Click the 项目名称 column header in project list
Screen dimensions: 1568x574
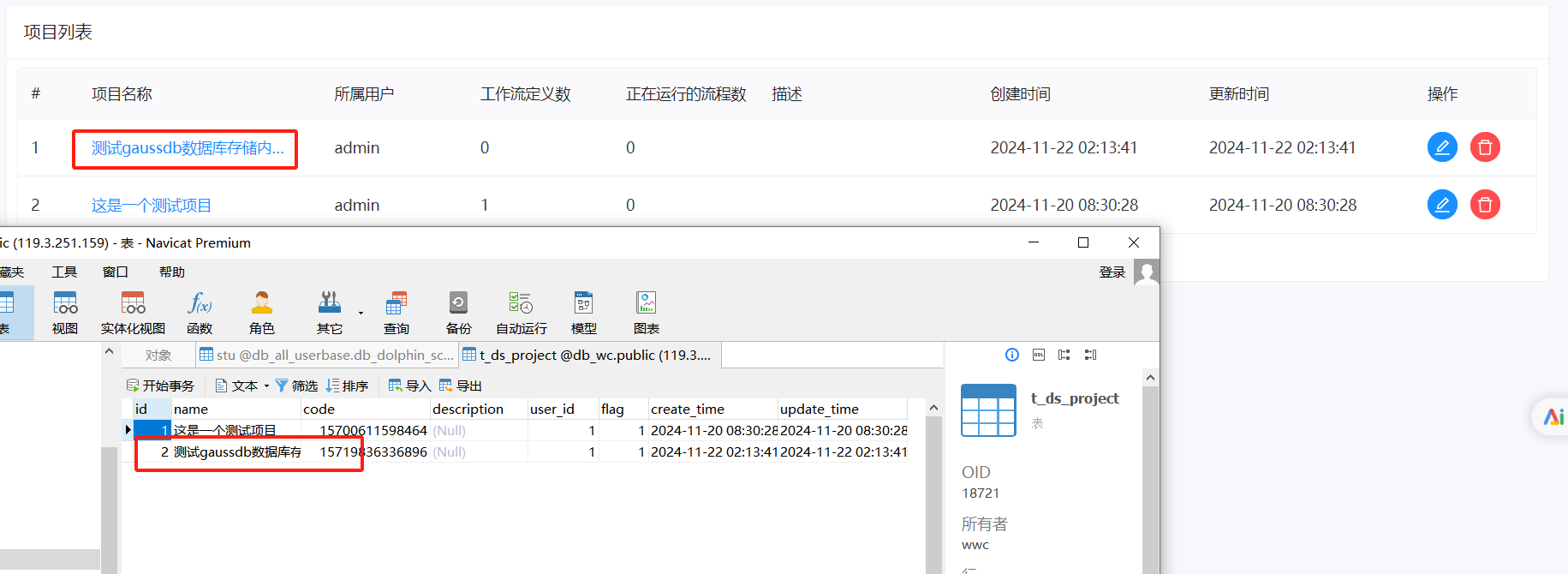[122, 94]
